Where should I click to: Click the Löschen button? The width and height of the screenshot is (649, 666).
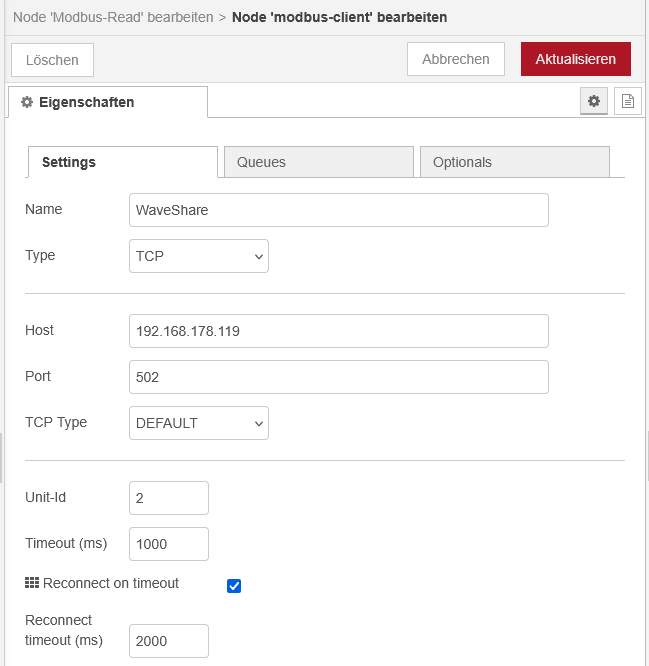[52, 60]
